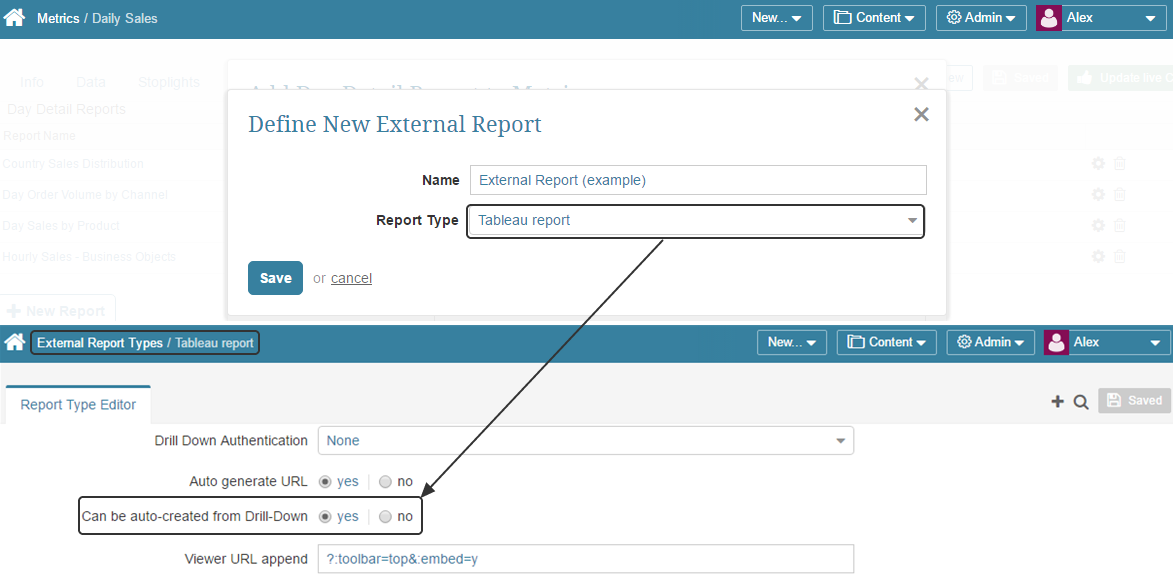The image size is (1173, 580).
Task: Click the add (+) icon in Report Type Editor
Action: tap(1057, 400)
